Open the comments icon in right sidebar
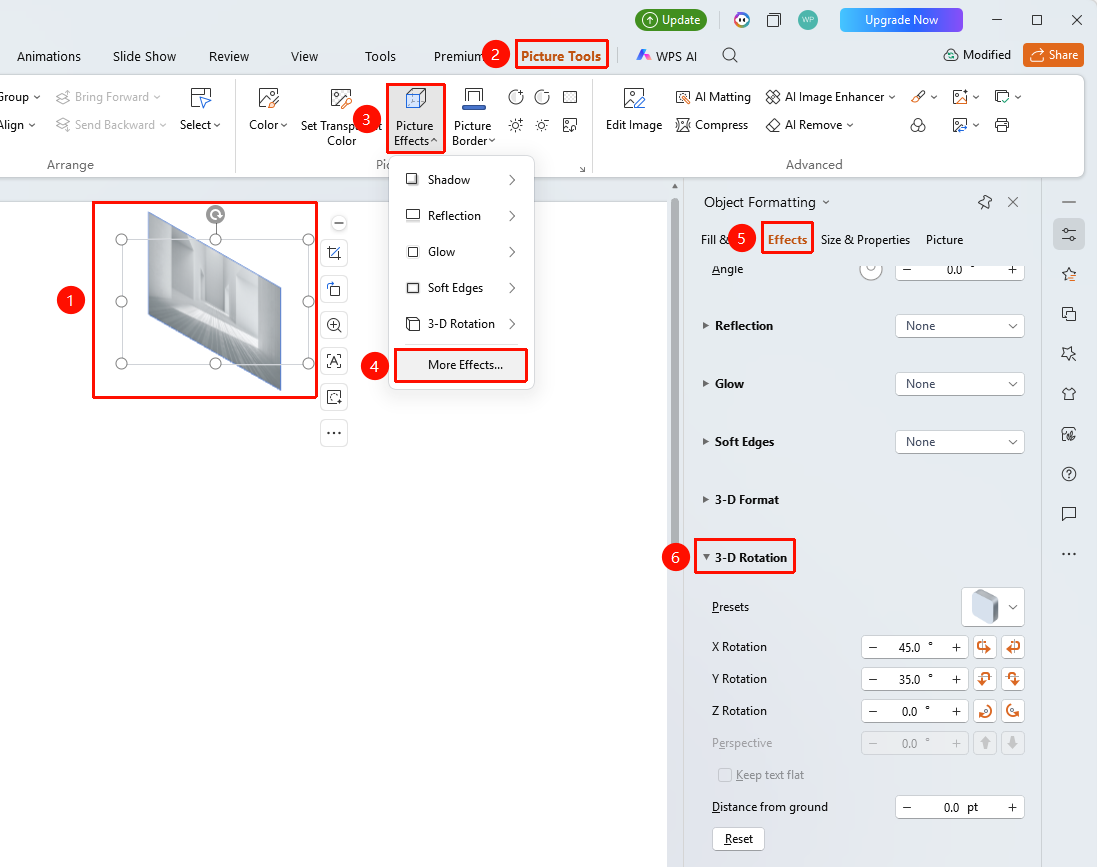 coord(1069,514)
